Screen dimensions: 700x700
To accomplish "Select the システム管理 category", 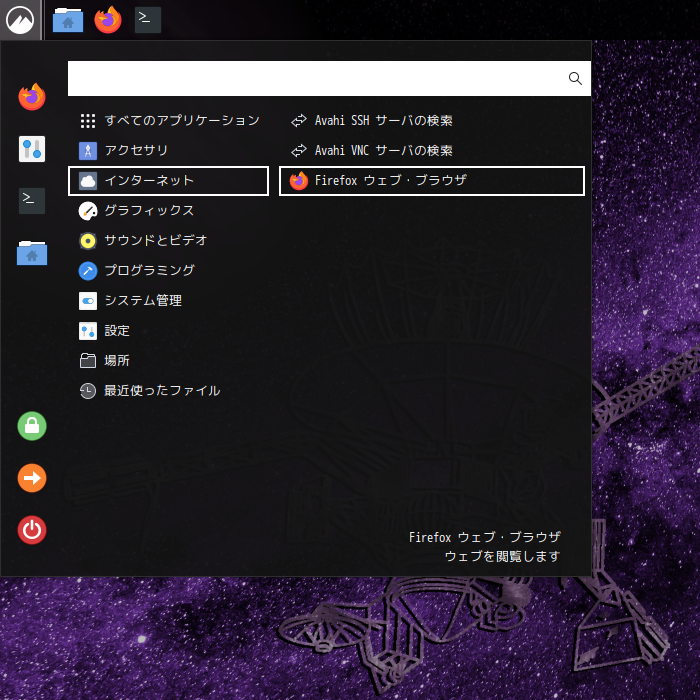I will click(168, 301).
